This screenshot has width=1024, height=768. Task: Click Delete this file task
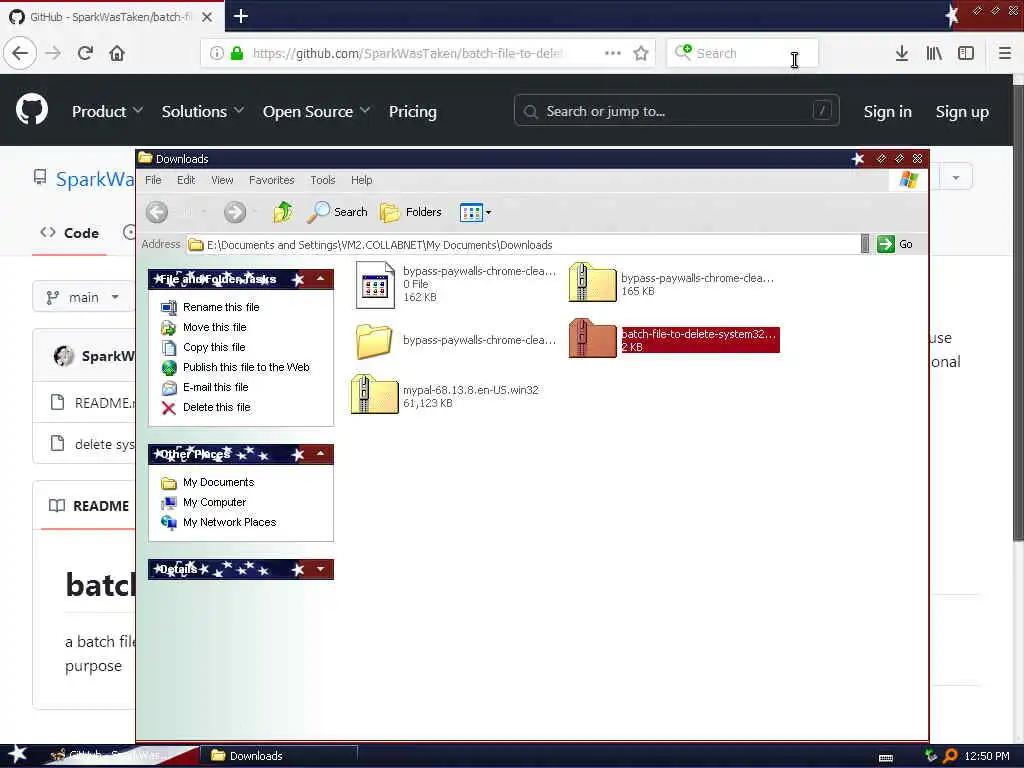point(216,408)
